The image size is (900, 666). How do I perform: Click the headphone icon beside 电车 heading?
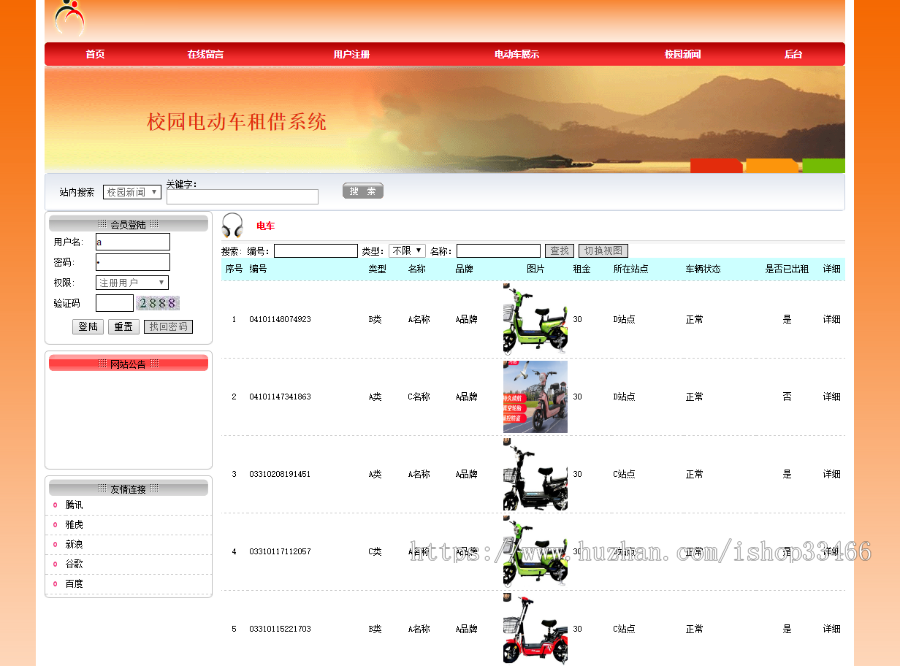[232, 225]
